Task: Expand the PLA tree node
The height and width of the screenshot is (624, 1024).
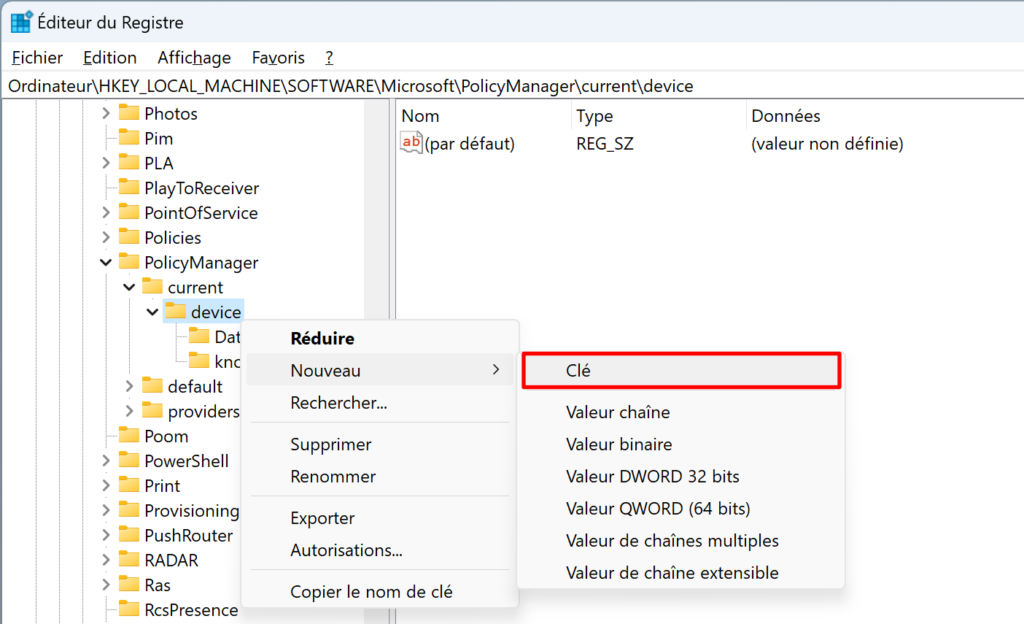Action: coord(106,163)
